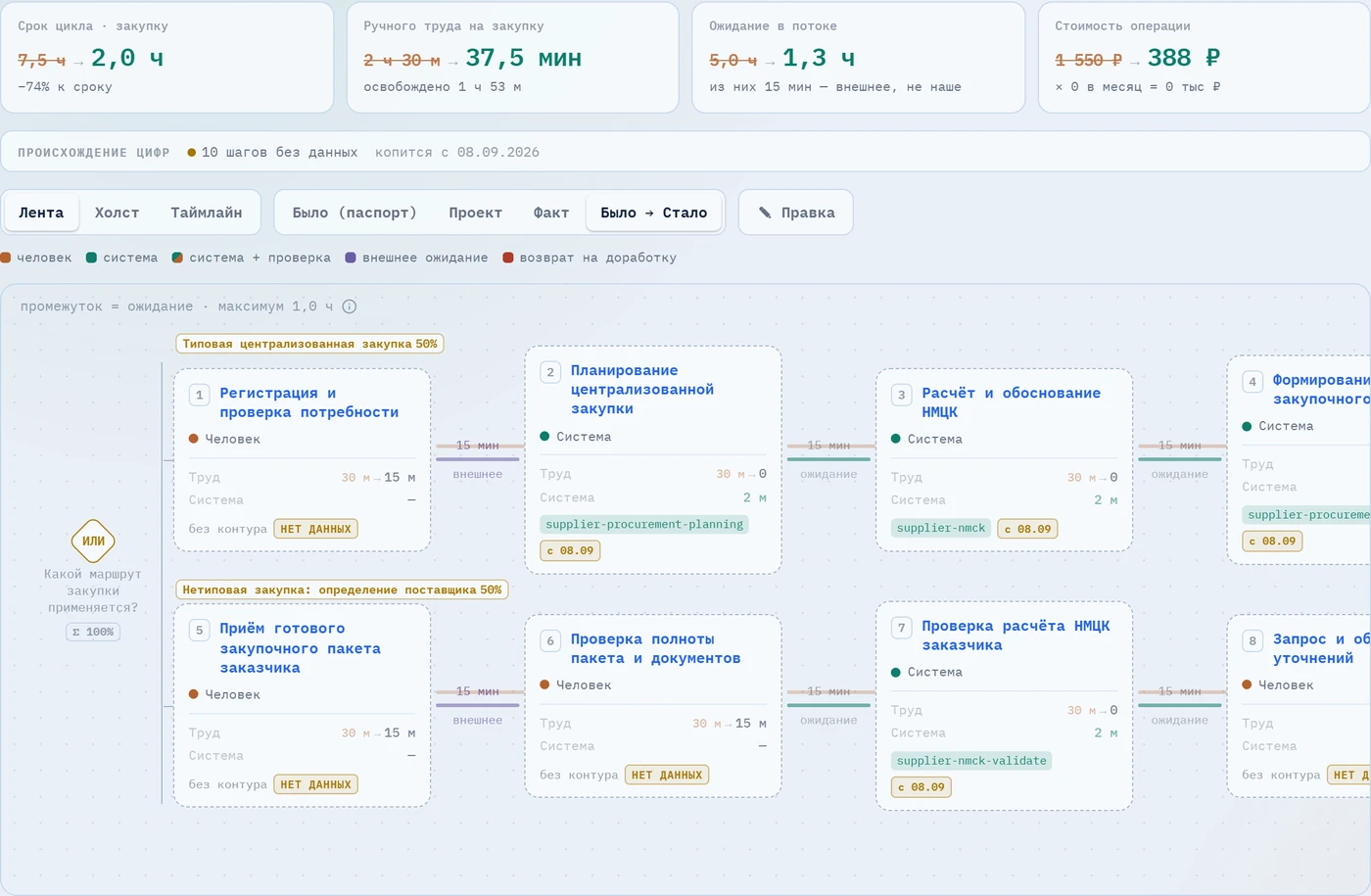Click the с 08.09 badge in step 2
Screen dimensions: 1371x896
(x=570, y=551)
